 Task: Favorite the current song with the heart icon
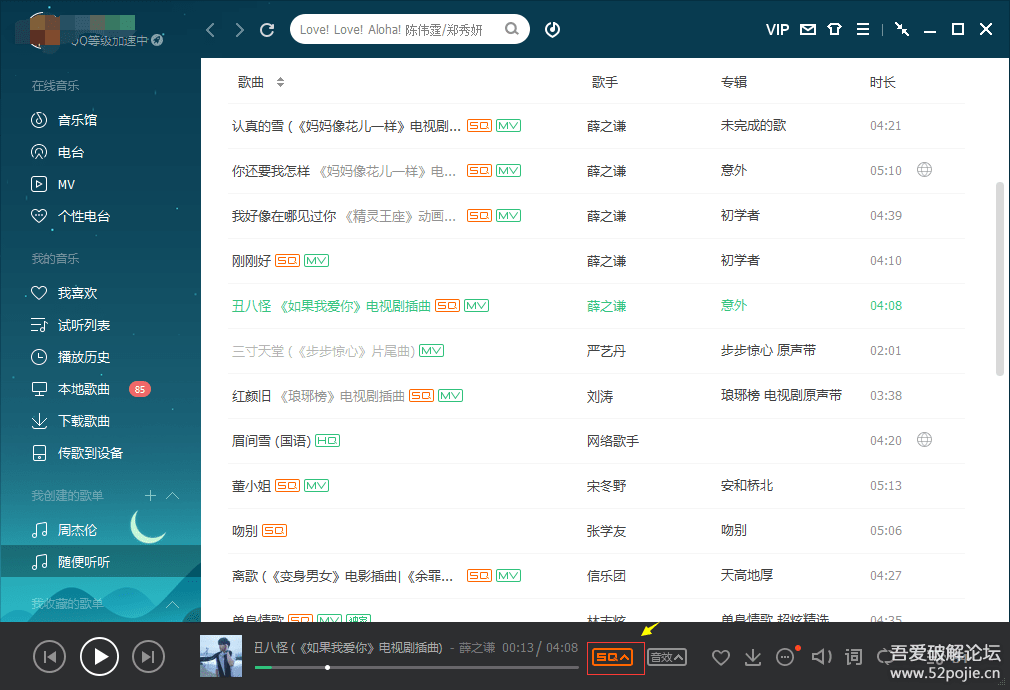(x=720, y=656)
